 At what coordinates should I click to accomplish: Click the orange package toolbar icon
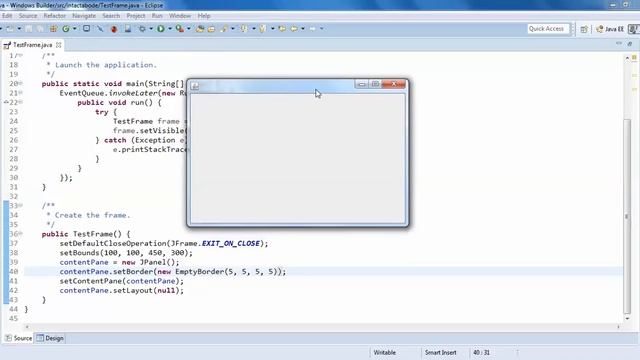[53, 29]
